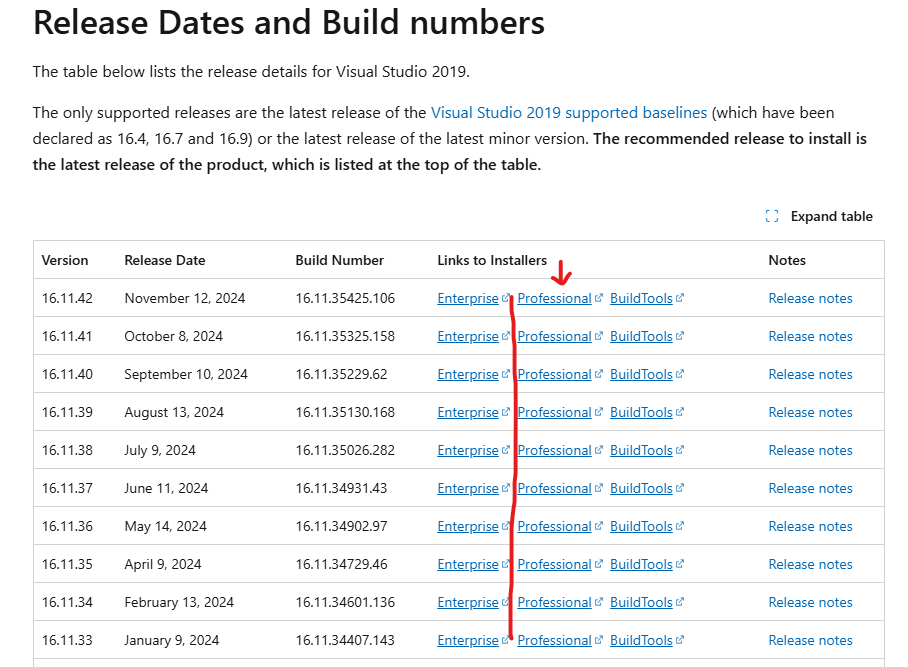Open Enterprise installer for version 16.11.35
The image size is (908, 667).
tap(468, 565)
